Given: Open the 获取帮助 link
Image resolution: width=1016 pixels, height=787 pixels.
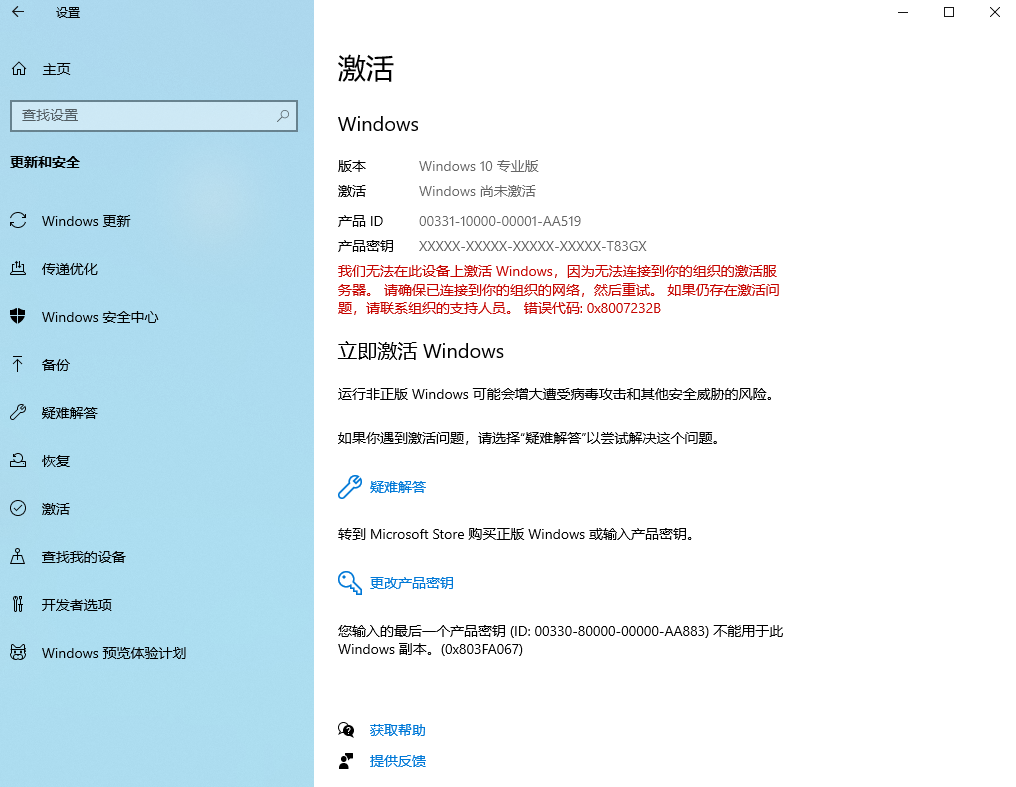Looking at the screenshot, I should (397, 730).
